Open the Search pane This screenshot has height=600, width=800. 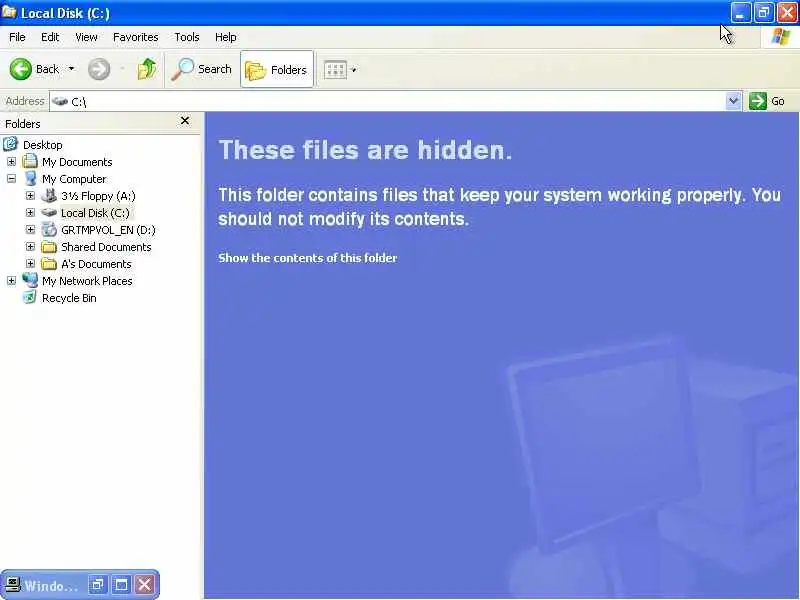click(x=202, y=69)
